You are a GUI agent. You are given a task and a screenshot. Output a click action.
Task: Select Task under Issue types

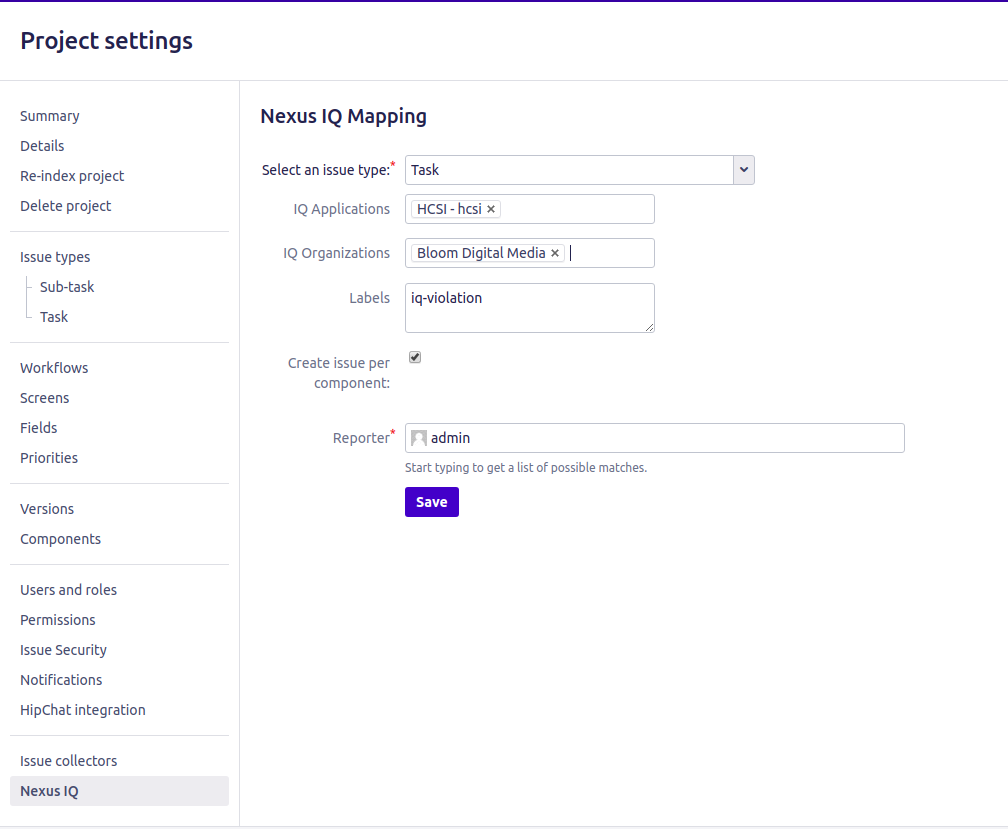54,317
